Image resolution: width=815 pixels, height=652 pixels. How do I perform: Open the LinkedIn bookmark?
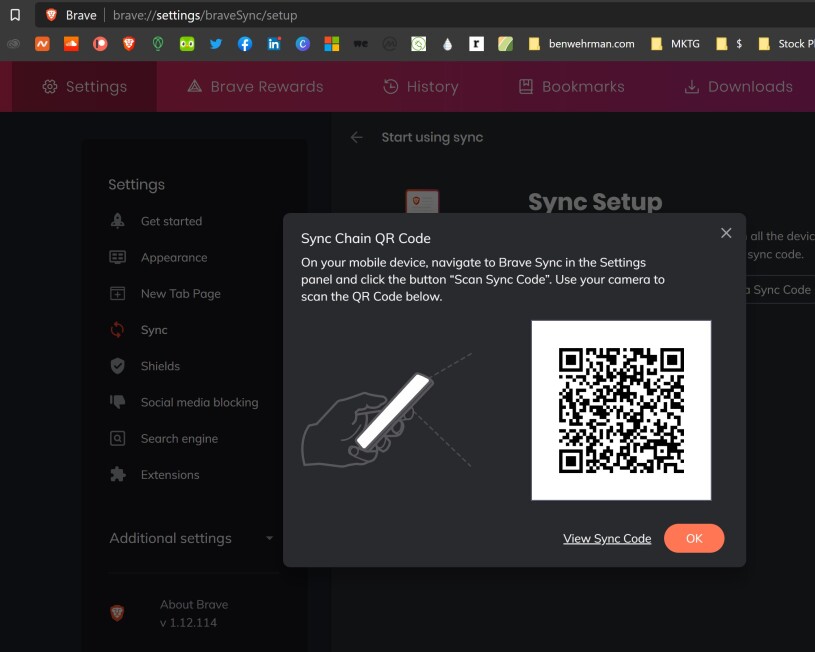coord(274,44)
